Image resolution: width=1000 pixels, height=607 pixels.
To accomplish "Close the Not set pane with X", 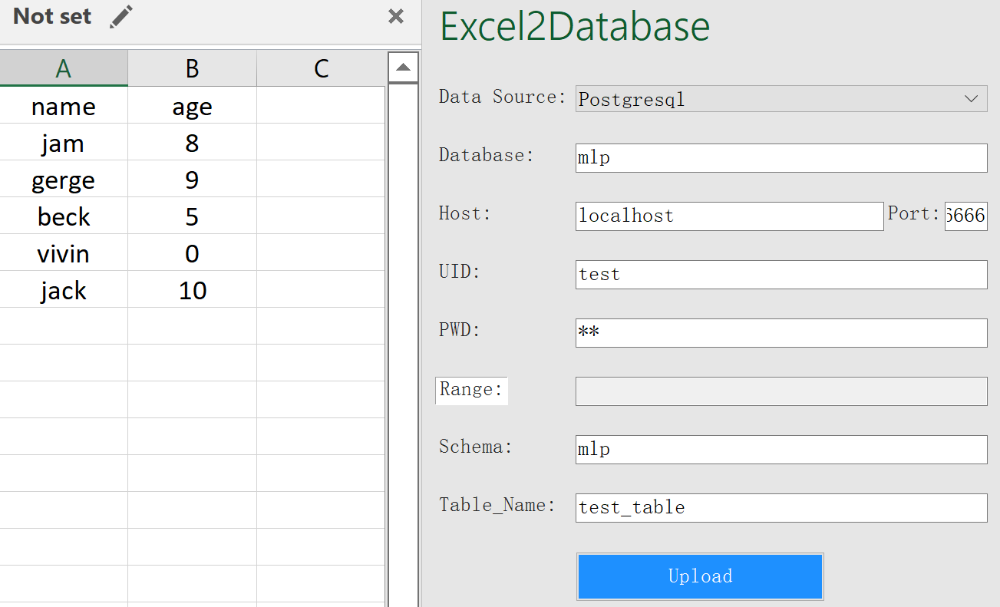I will (x=396, y=16).
